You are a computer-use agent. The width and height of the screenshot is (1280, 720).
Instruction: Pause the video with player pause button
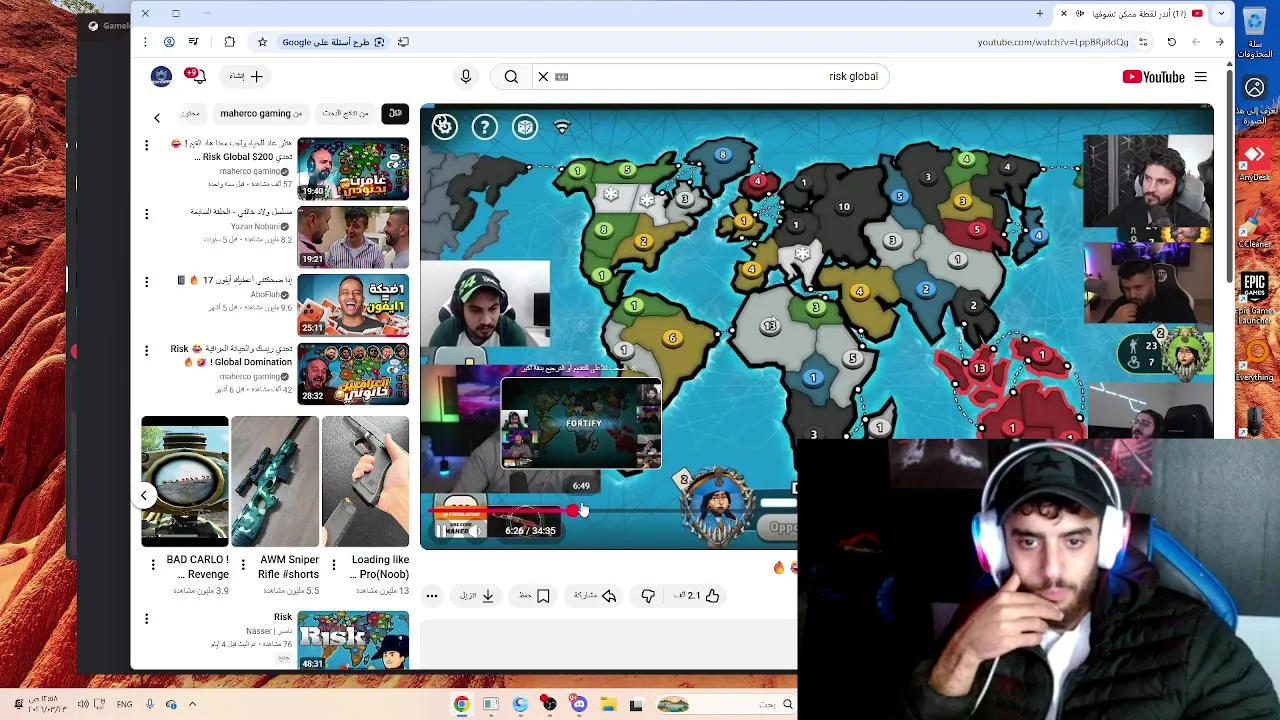(441, 531)
